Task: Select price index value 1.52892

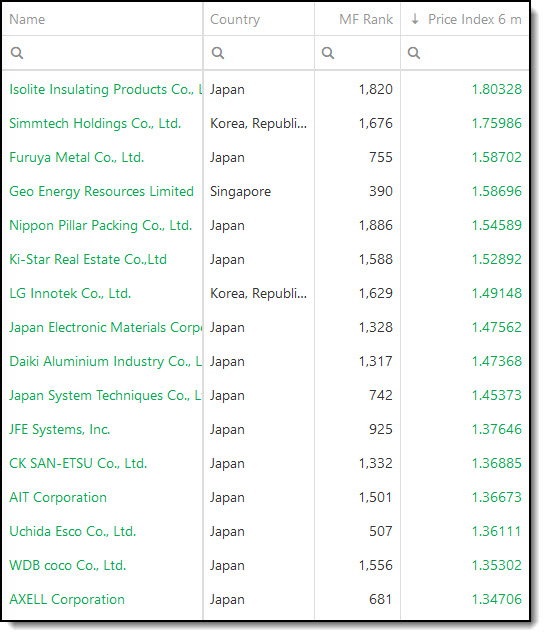Action: point(497,260)
